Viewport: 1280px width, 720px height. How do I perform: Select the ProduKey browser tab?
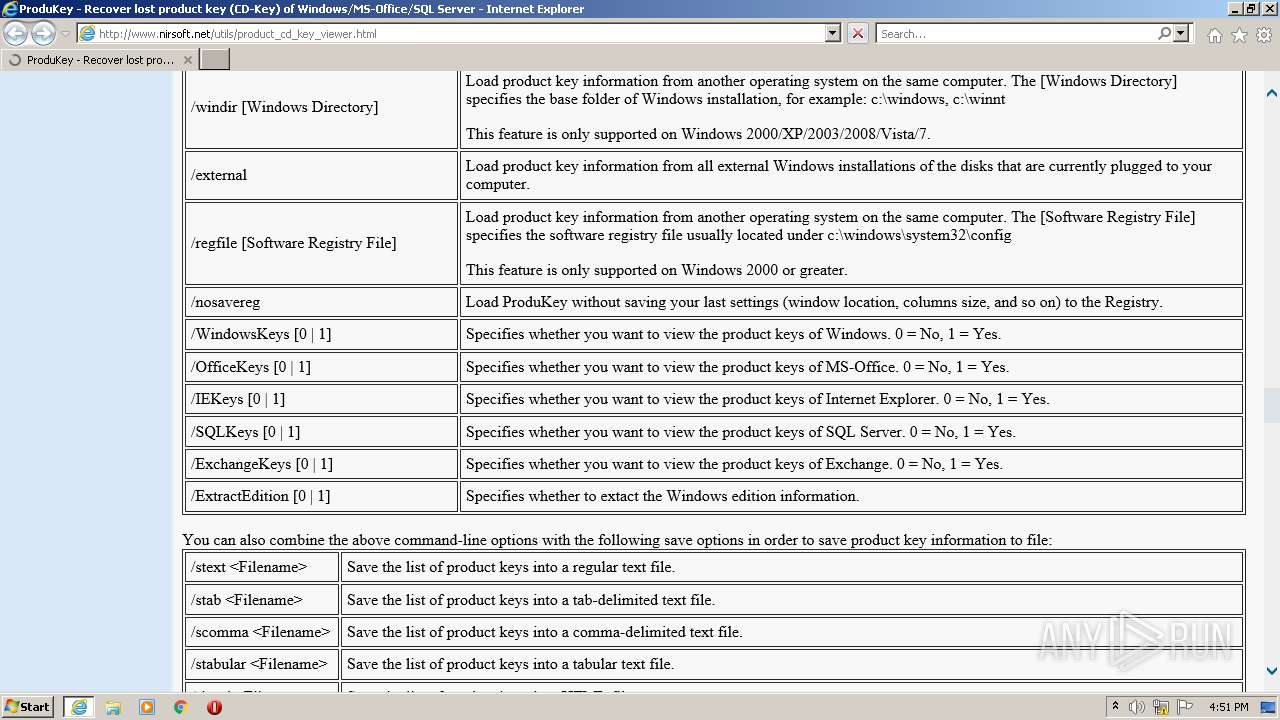coord(100,60)
